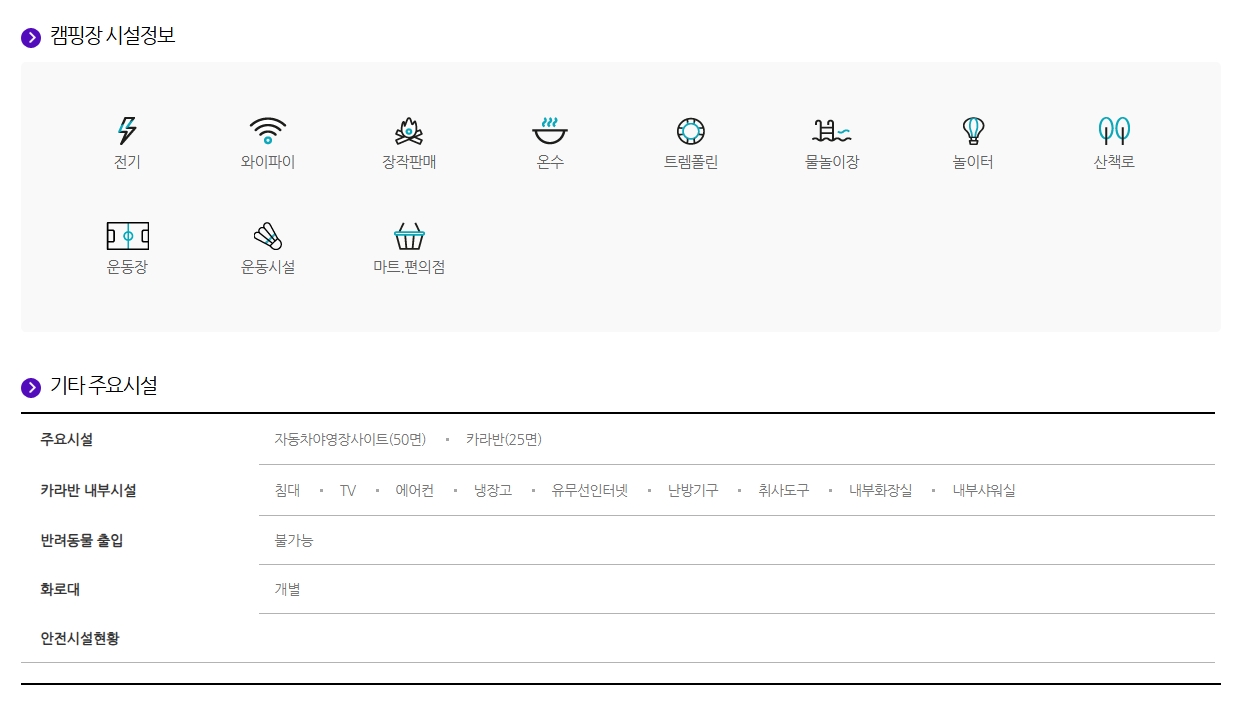
Task: Select the 물놀이장 swimming pool icon
Action: pyautogui.click(x=832, y=131)
